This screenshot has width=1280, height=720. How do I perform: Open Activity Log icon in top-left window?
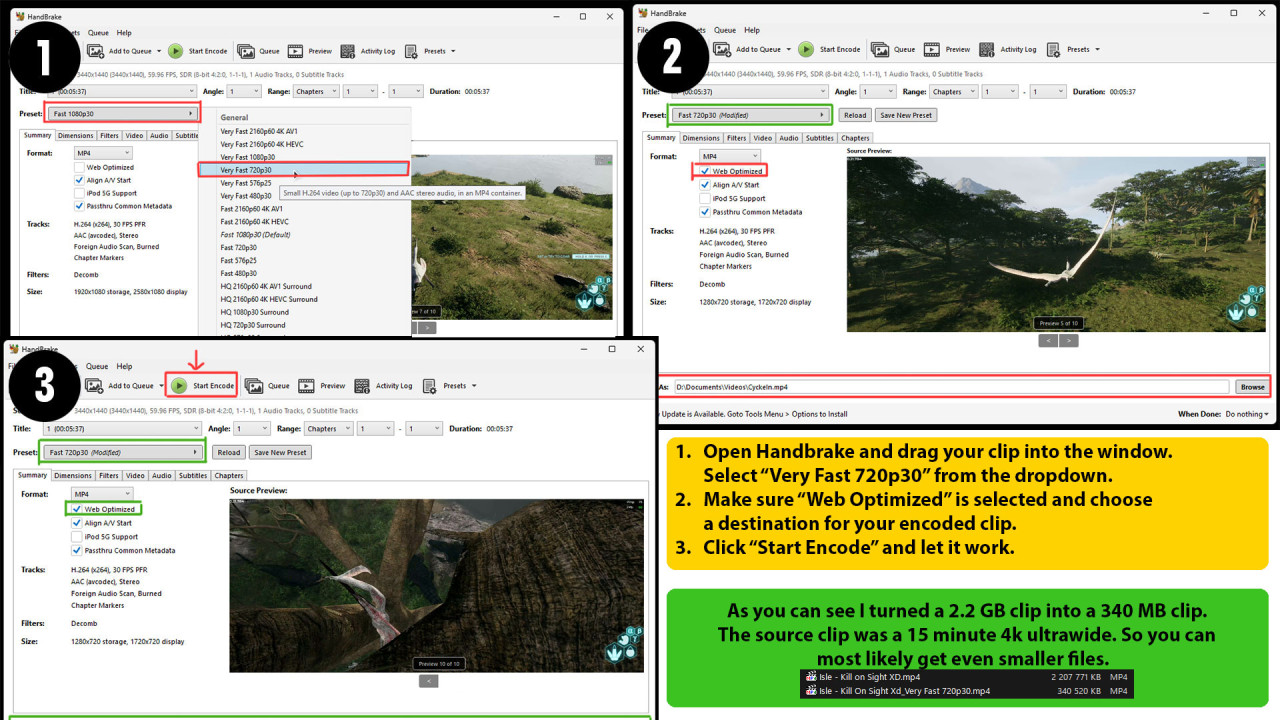point(348,51)
